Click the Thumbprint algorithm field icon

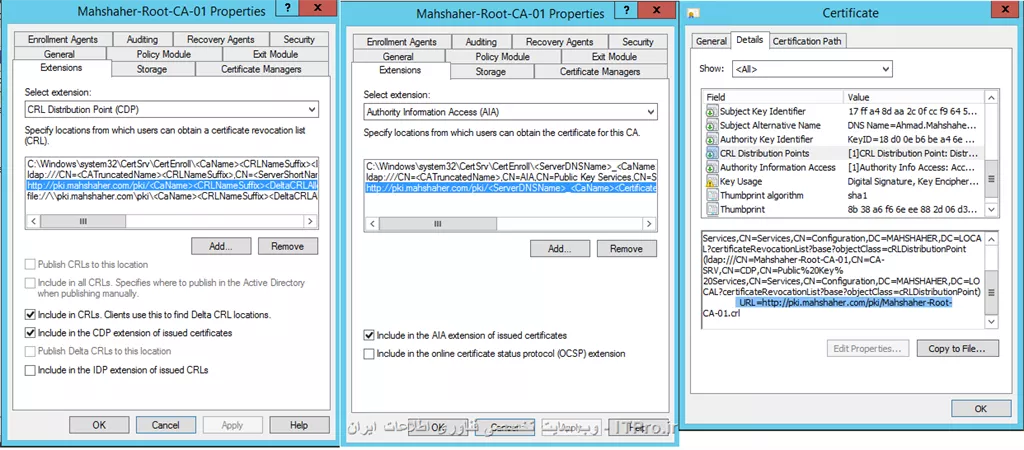(711, 196)
